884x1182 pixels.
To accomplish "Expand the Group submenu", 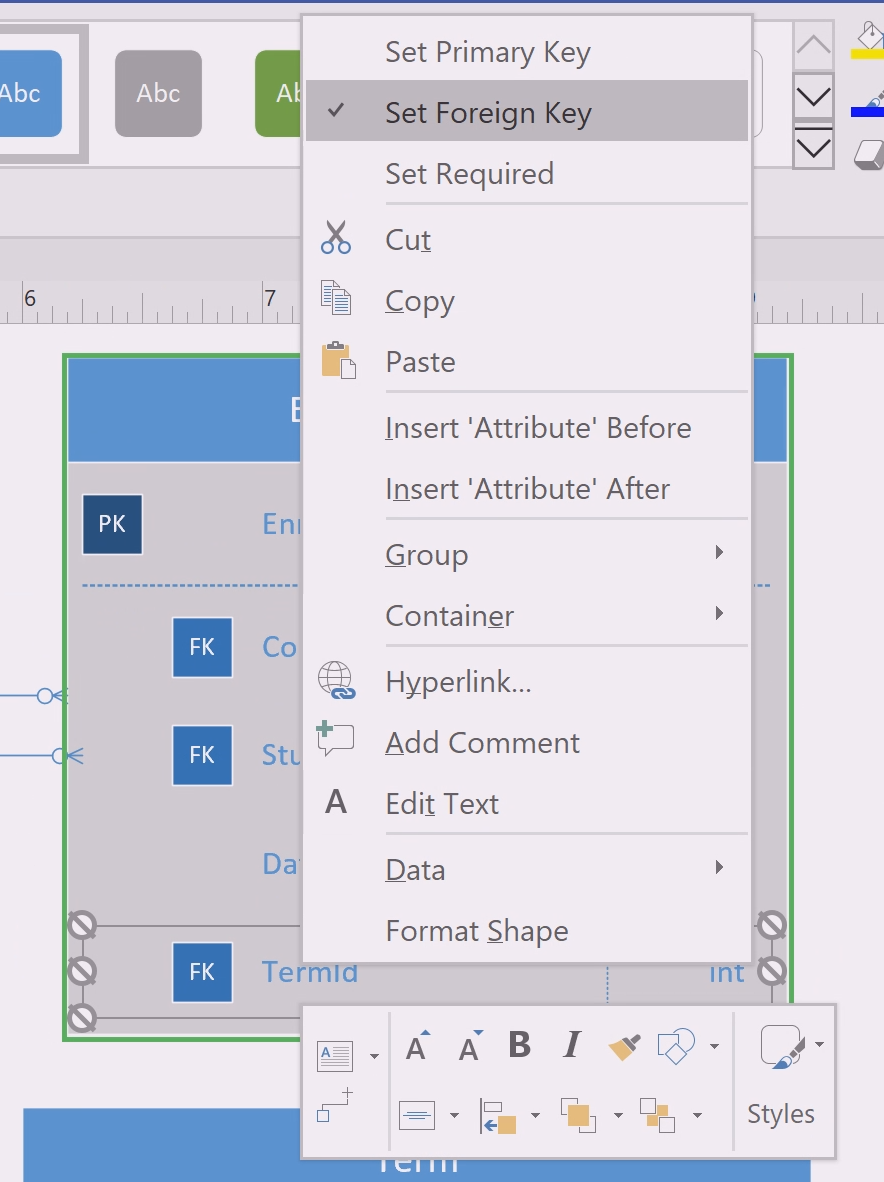I will click(x=527, y=554).
